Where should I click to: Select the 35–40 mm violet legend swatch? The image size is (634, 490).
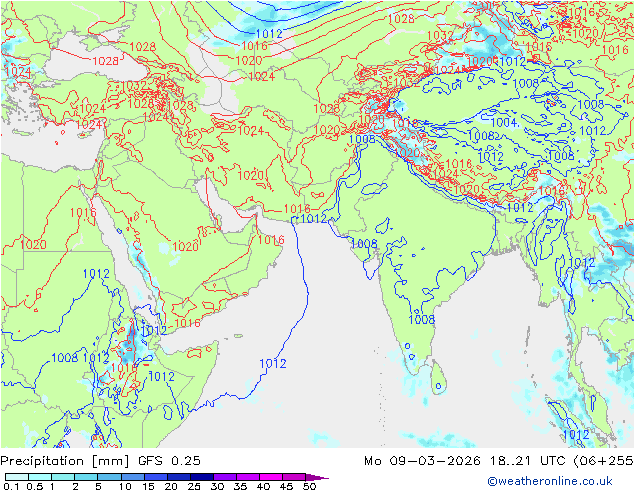[248, 477]
